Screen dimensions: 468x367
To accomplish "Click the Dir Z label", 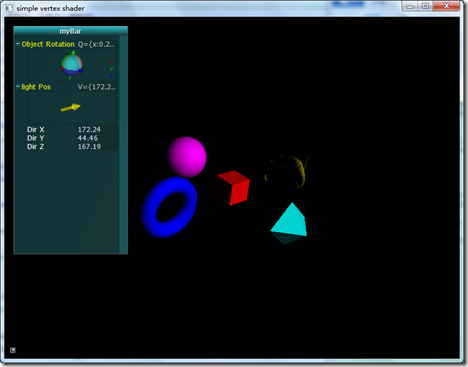I will point(36,147).
